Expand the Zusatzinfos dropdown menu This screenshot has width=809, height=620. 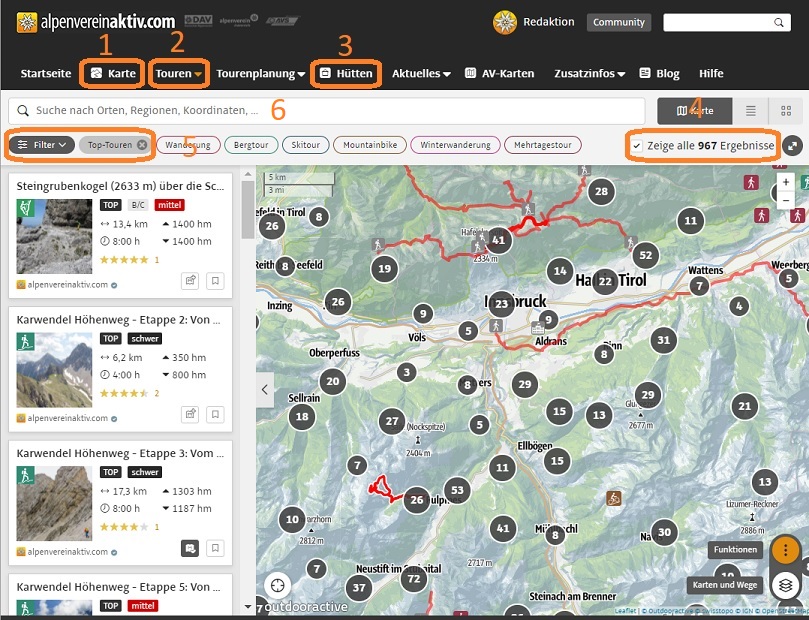tap(590, 73)
